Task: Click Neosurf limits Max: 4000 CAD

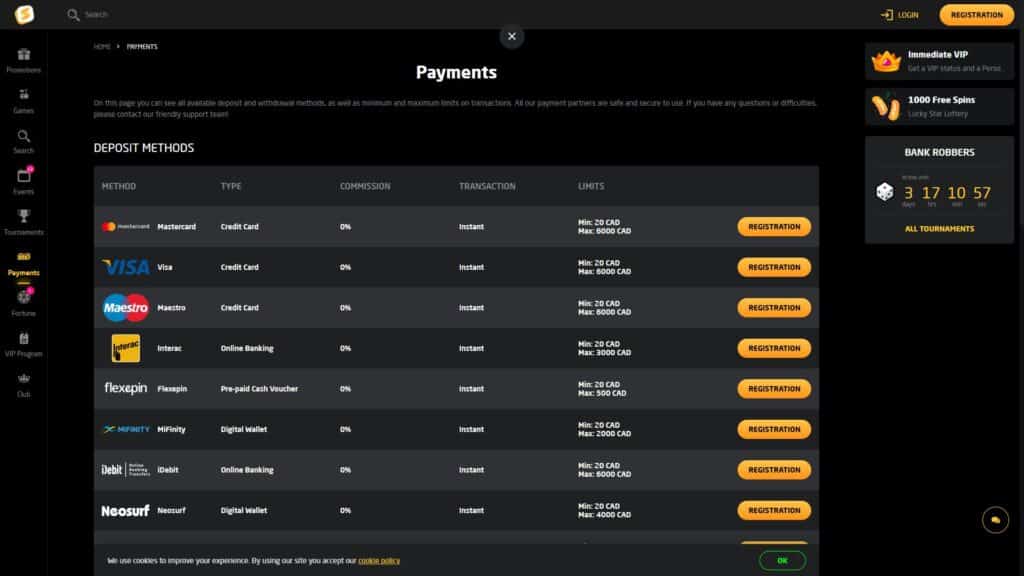Action: point(604,515)
